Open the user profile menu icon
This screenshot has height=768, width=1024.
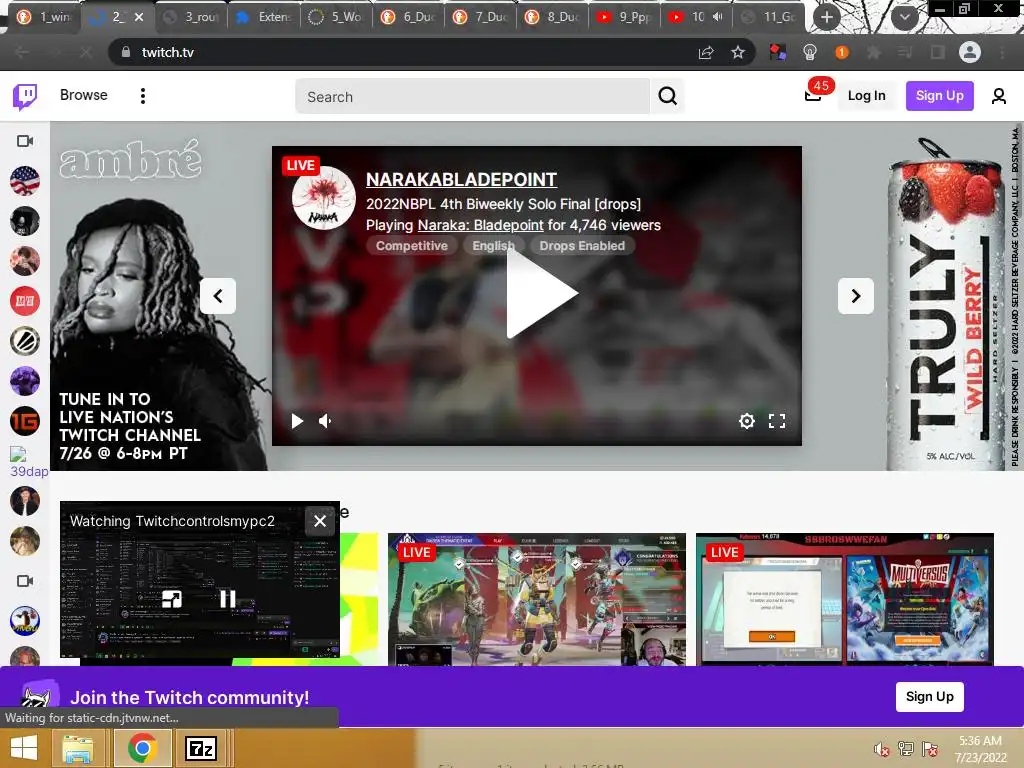998,96
